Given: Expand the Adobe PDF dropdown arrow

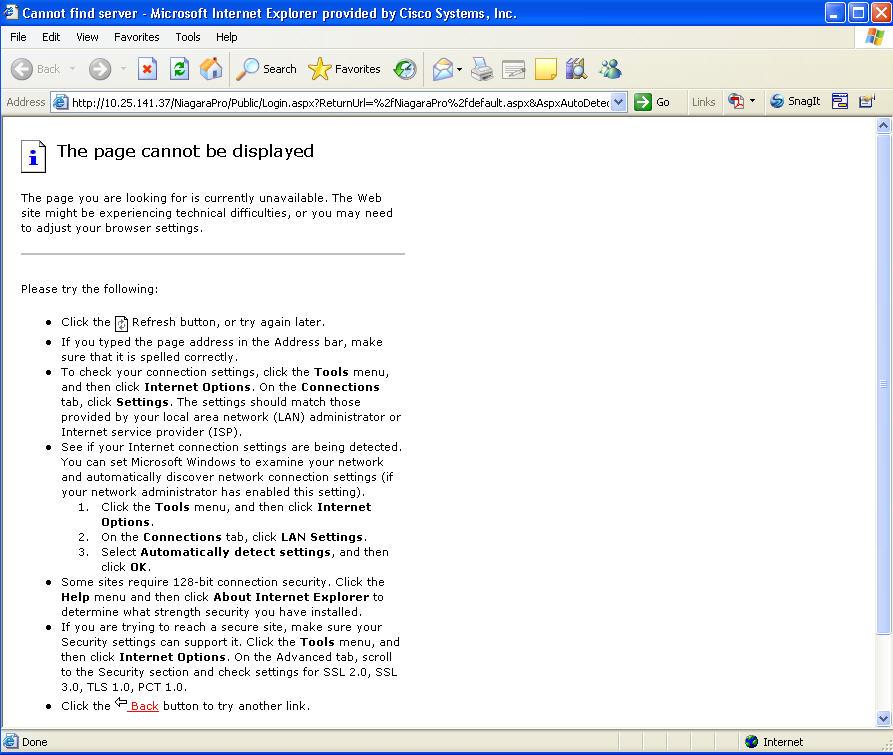Looking at the screenshot, I should [752, 101].
